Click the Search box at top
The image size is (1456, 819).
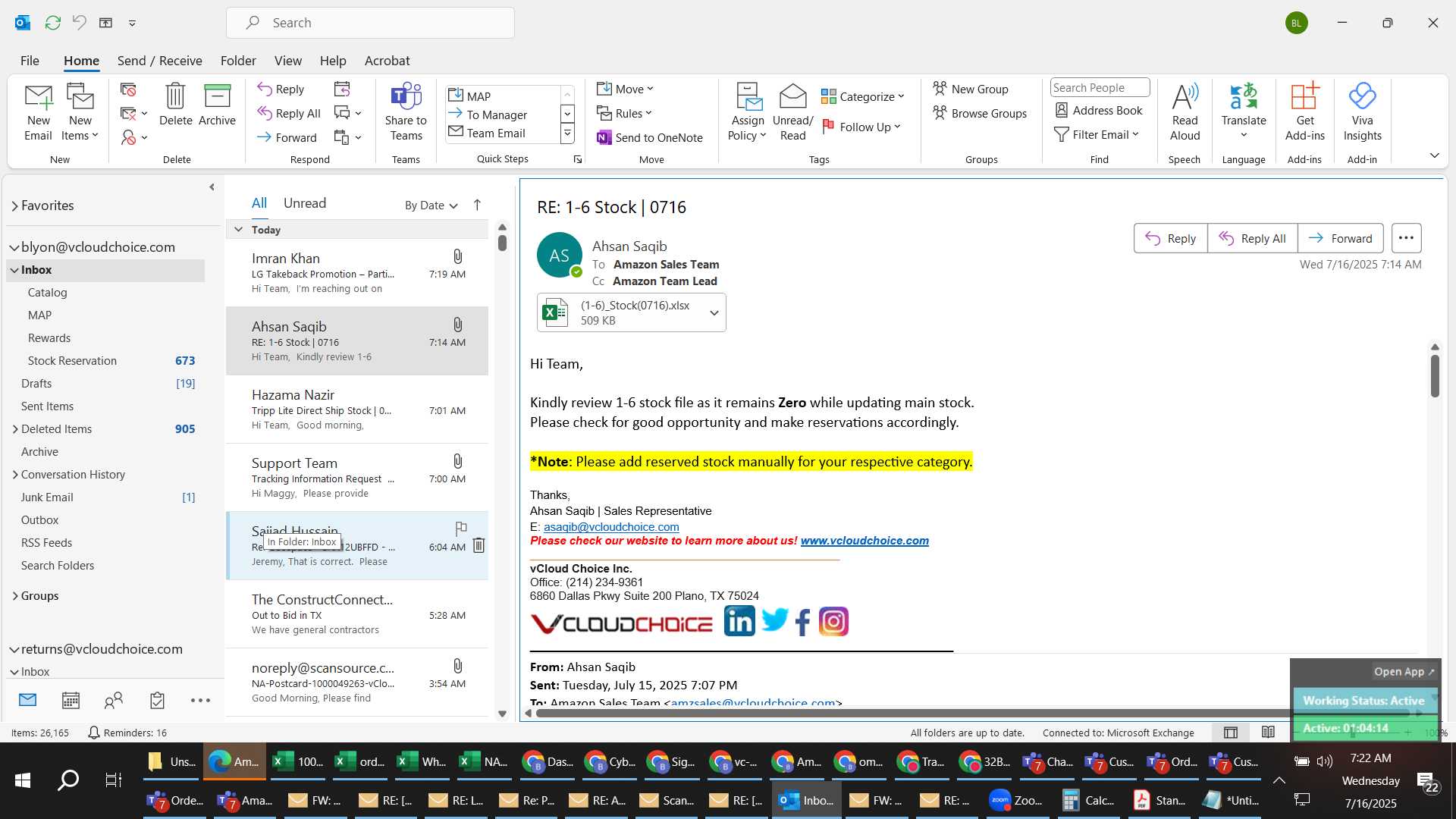pos(370,23)
